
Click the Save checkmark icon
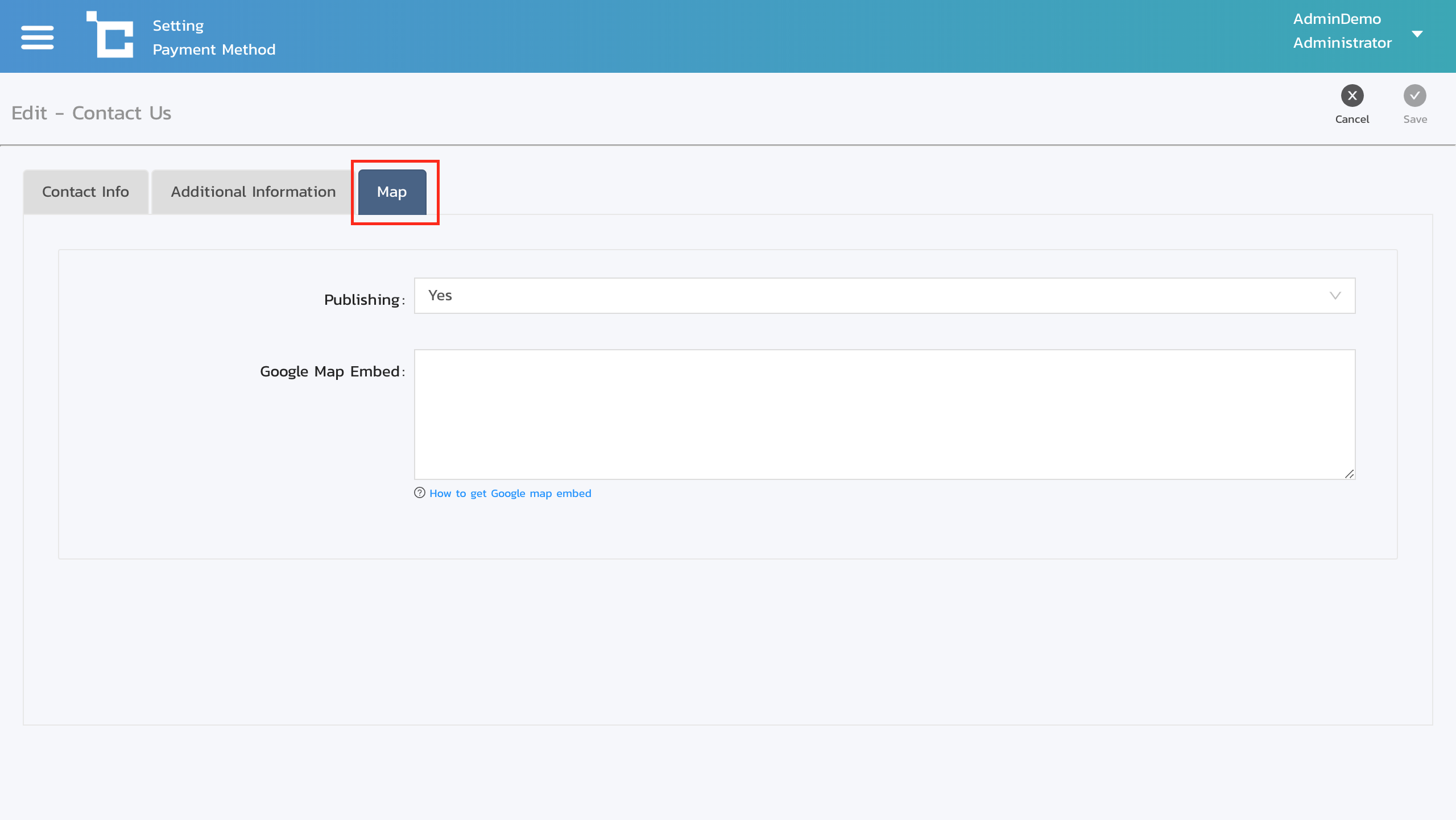(1414, 96)
